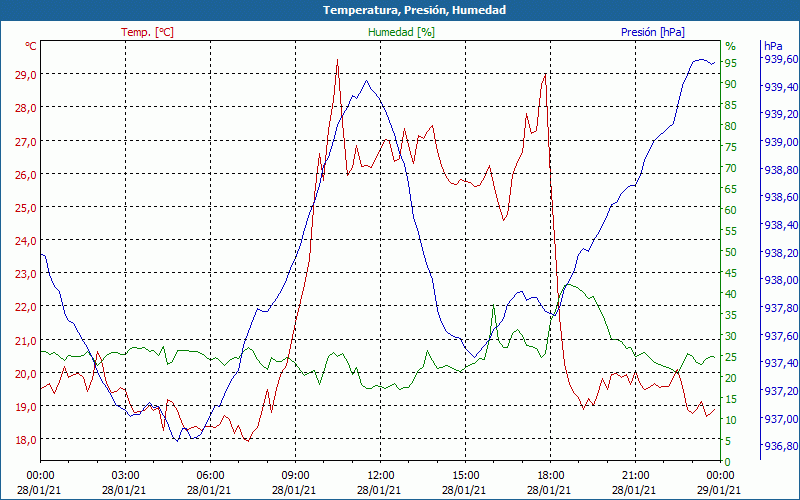Click humidity axis value '35'

click(x=731, y=315)
